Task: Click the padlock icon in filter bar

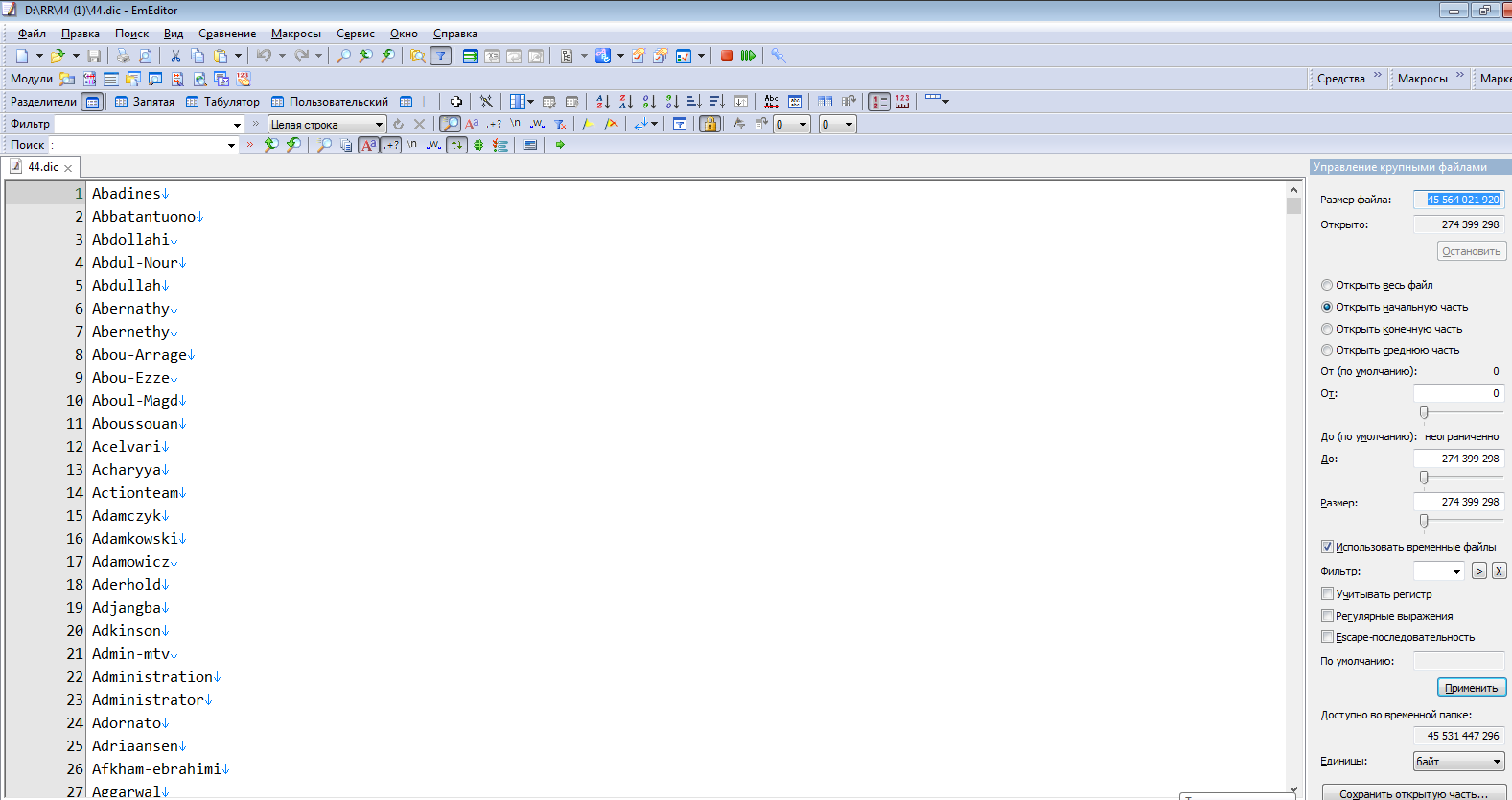Action: pos(709,124)
